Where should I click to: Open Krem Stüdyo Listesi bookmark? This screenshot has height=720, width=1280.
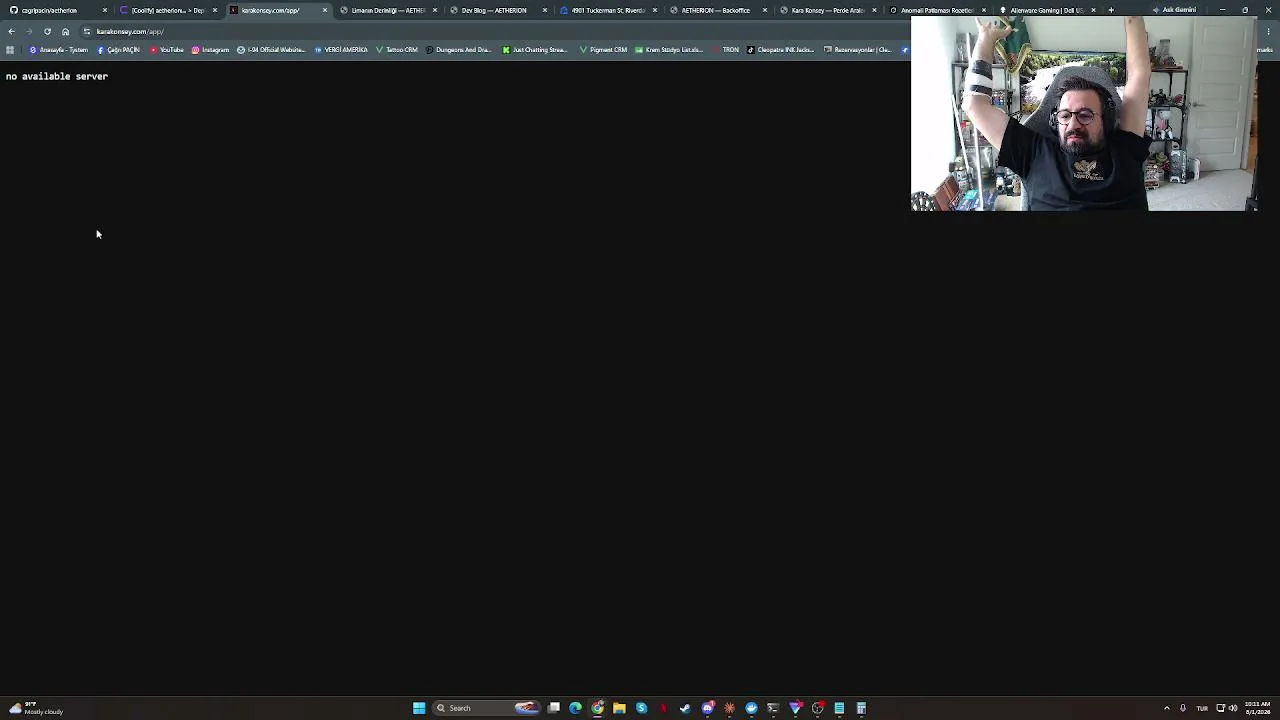coord(669,49)
